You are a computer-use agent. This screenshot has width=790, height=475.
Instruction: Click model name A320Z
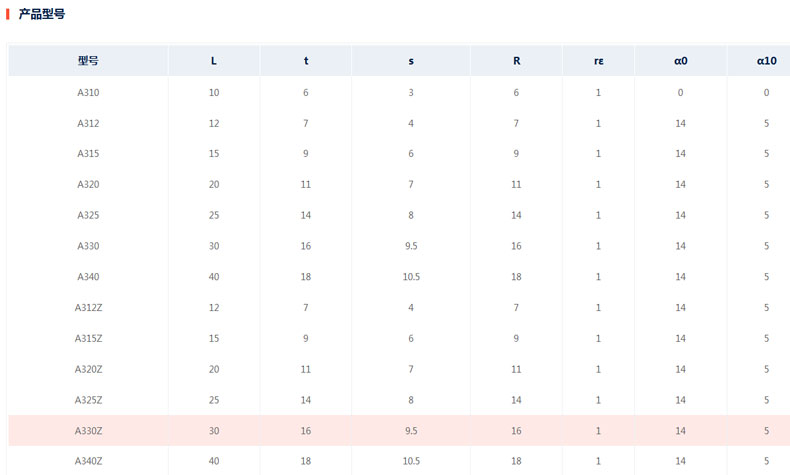pos(88,369)
